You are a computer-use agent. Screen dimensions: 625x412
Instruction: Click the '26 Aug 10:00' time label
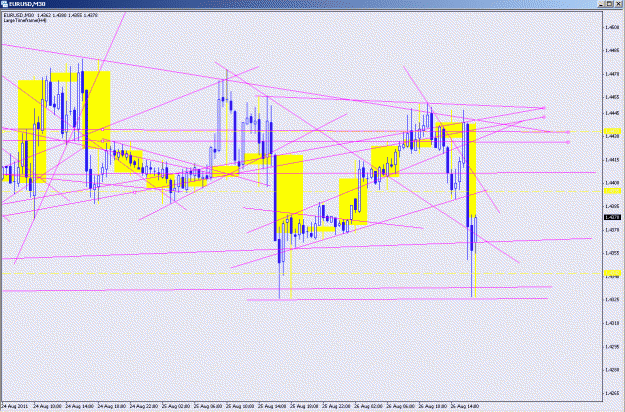click(433, 406)
